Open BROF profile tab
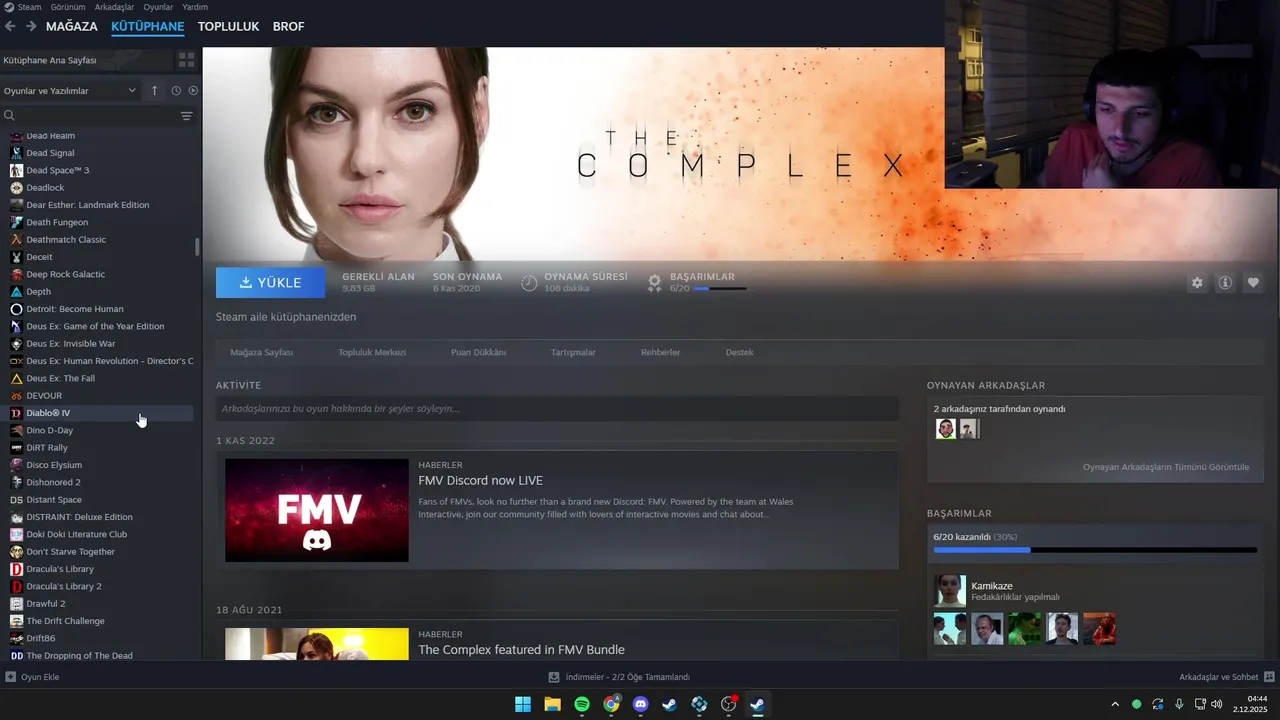This screenshot has width=1280, height=720. 288,26
